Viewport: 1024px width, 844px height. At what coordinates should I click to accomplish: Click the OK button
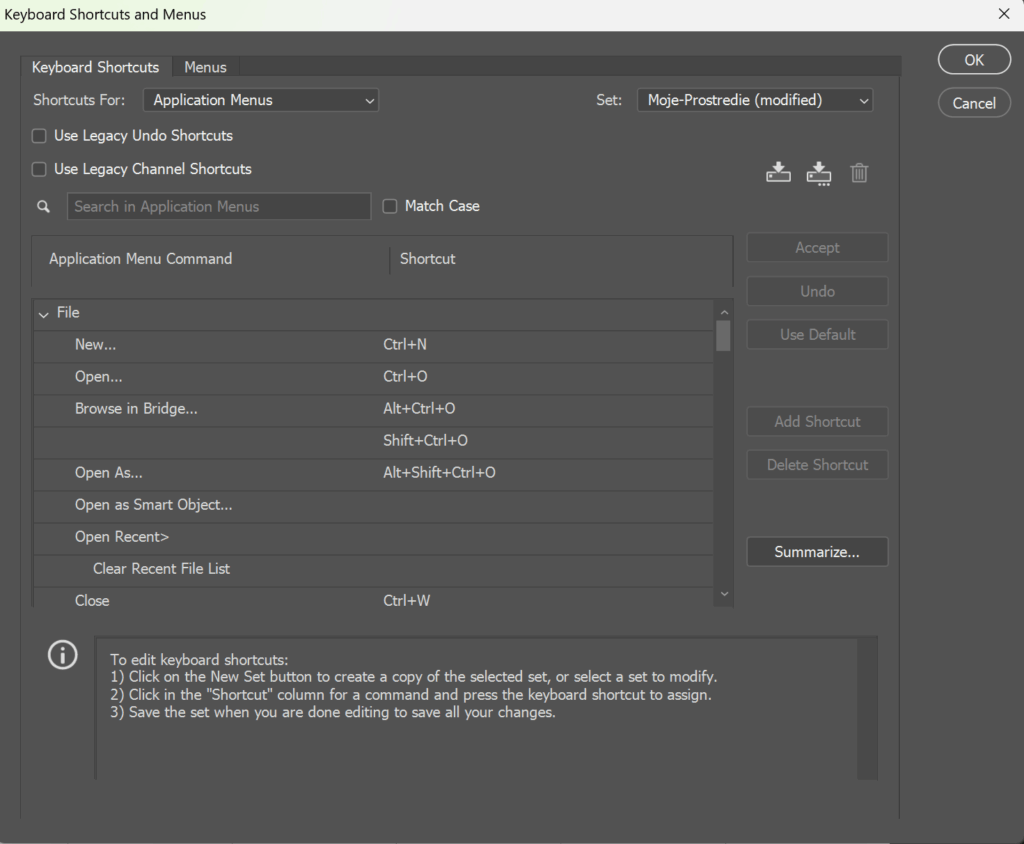(974, 60)
